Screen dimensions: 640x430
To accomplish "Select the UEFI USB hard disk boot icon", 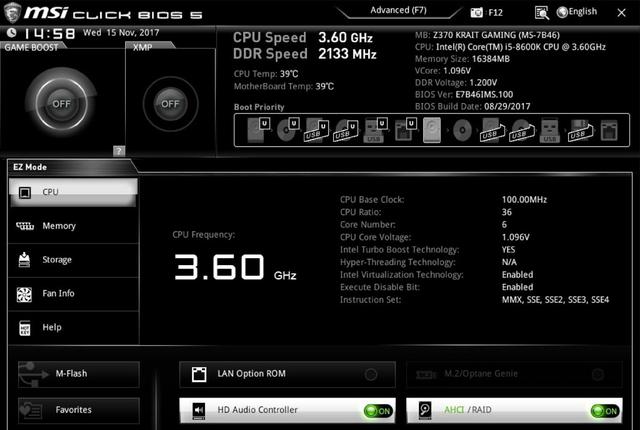I will 317,130.
